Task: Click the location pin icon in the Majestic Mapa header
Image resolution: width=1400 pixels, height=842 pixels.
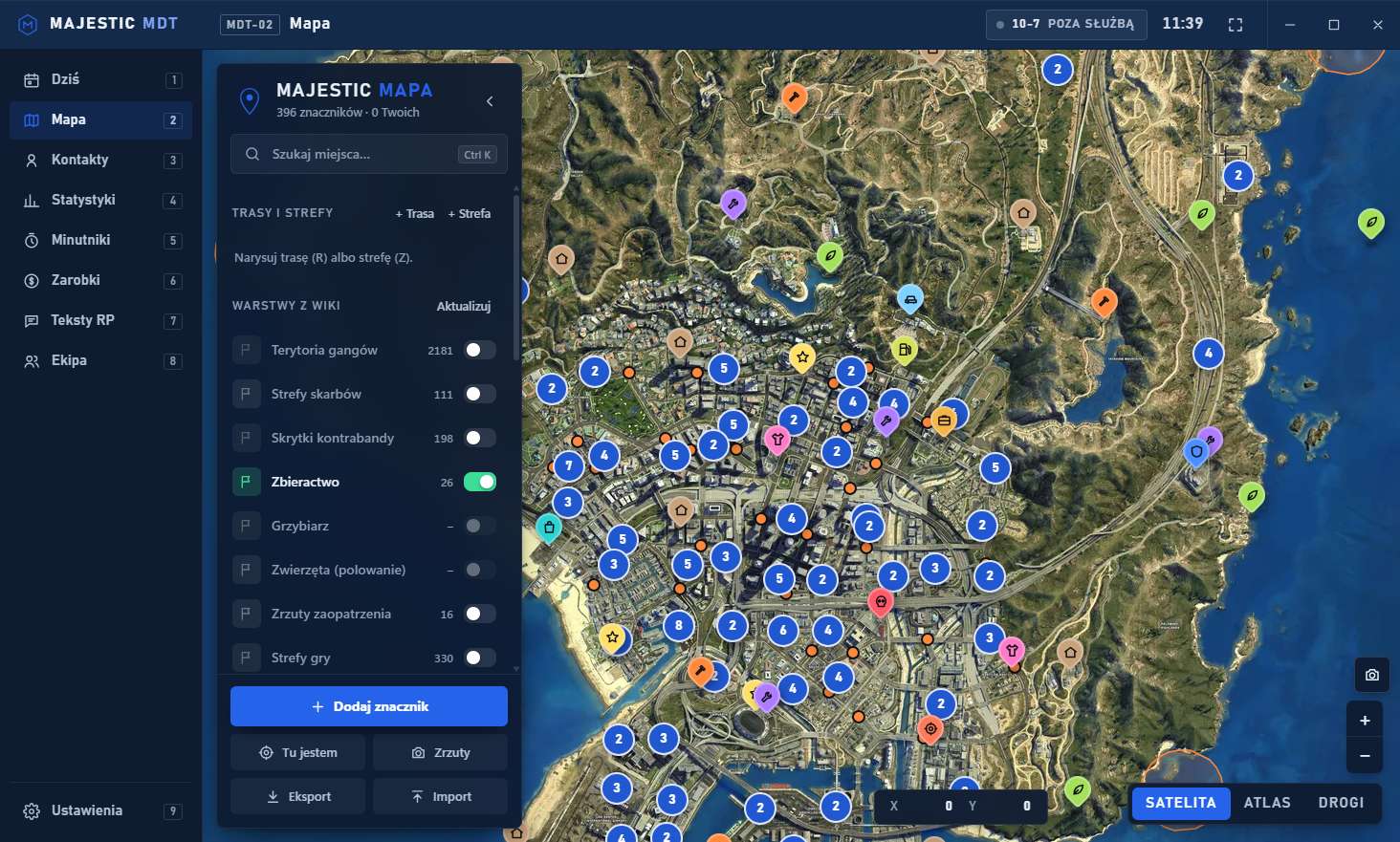Action: pyautogui.click(x=250, y=100)
